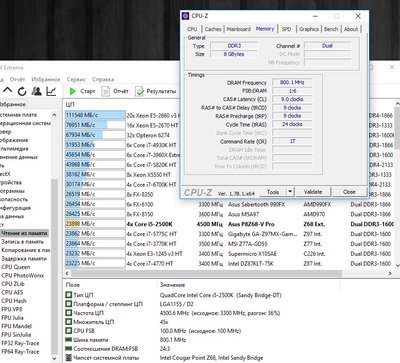Tick the CPU FSB checkbox
This screenshot has width=400, height=363.
[69, 331]
